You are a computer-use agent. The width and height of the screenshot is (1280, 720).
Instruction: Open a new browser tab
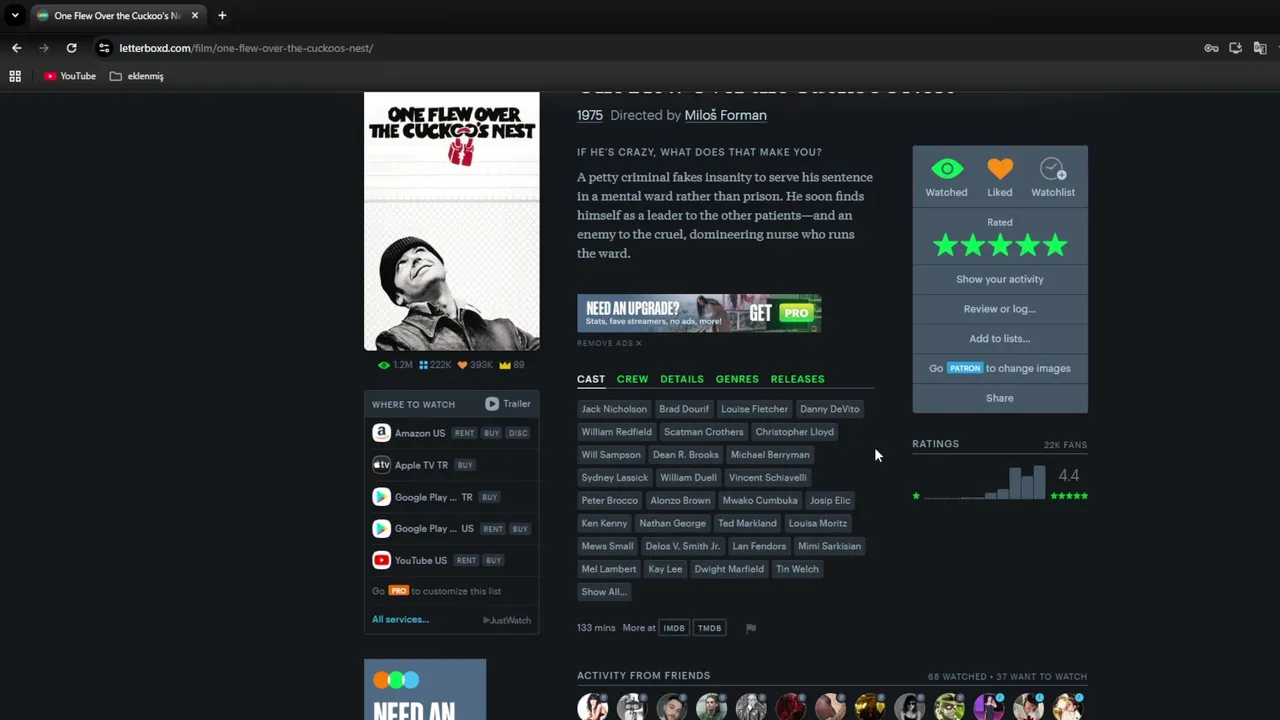pos(222,15)
